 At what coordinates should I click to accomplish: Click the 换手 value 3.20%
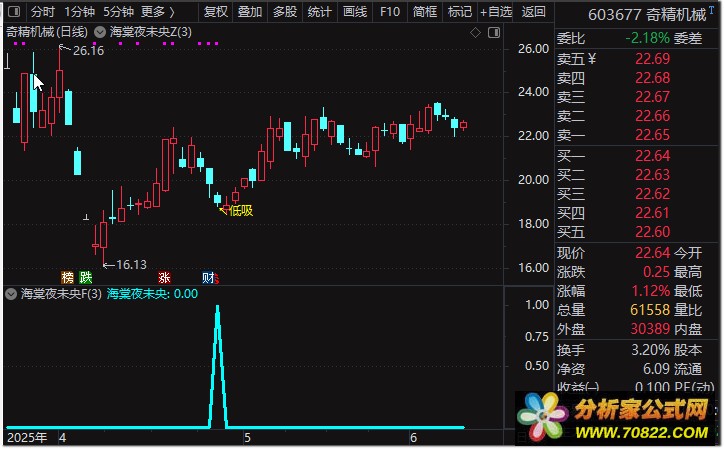pyautogui.click(x=651, y=350)
